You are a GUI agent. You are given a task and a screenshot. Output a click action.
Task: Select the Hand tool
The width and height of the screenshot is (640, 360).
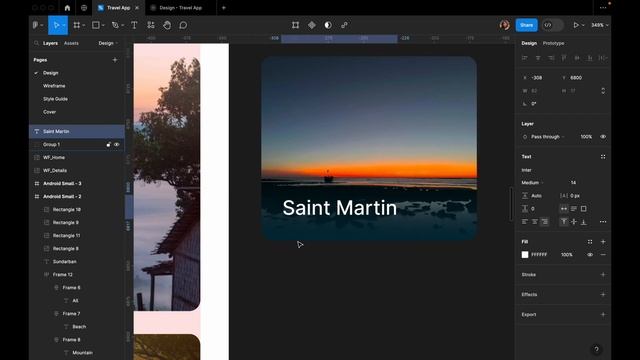167,25
